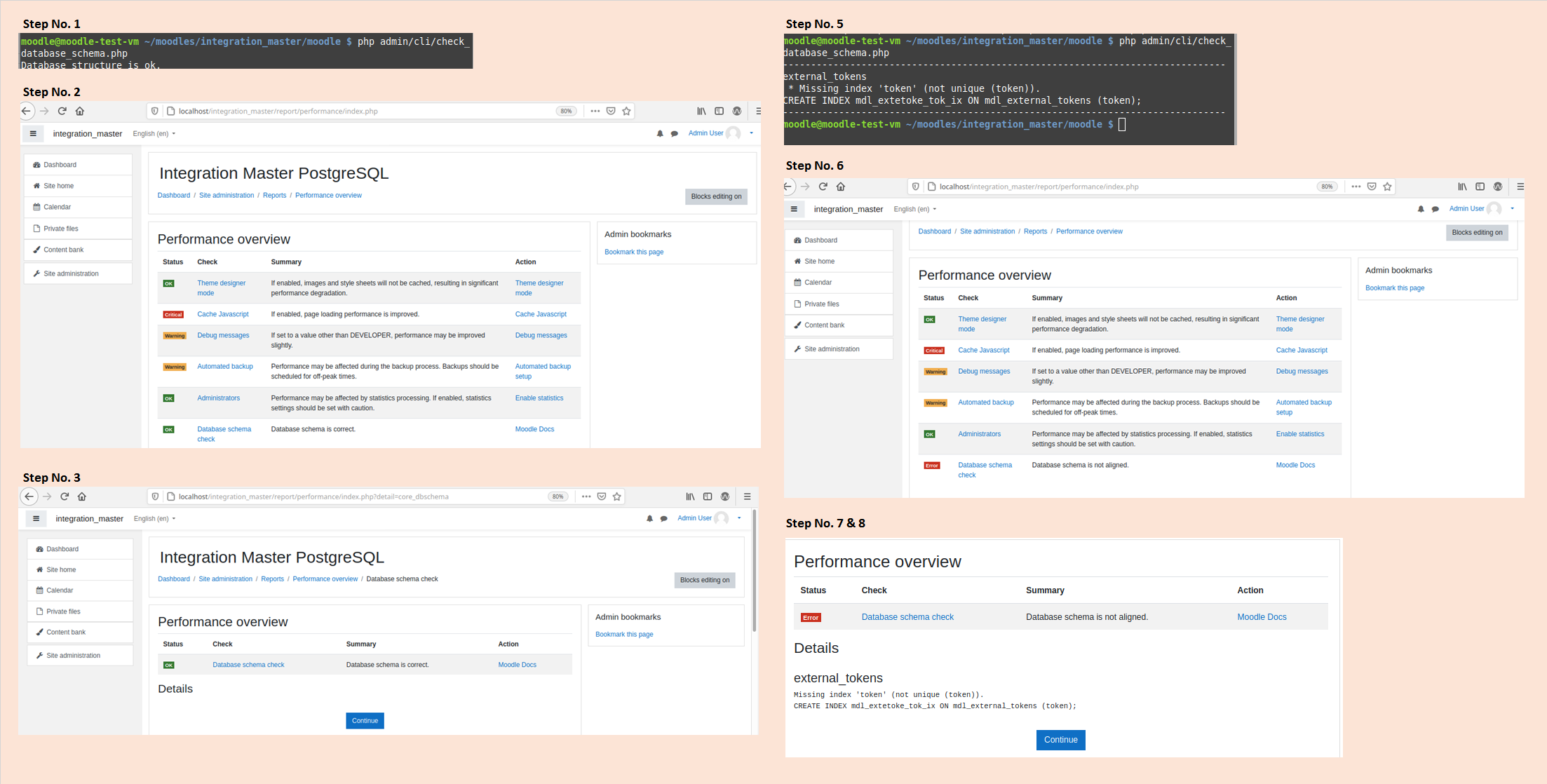Open Database schema check link in Step 2 table
1547x784 pixels.
point(224,434)
